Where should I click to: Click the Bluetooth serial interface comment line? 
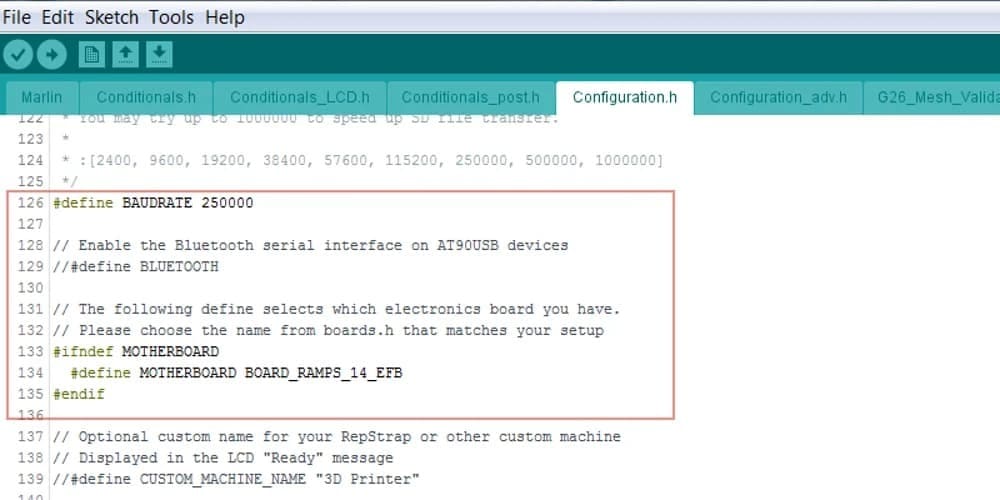311,246
